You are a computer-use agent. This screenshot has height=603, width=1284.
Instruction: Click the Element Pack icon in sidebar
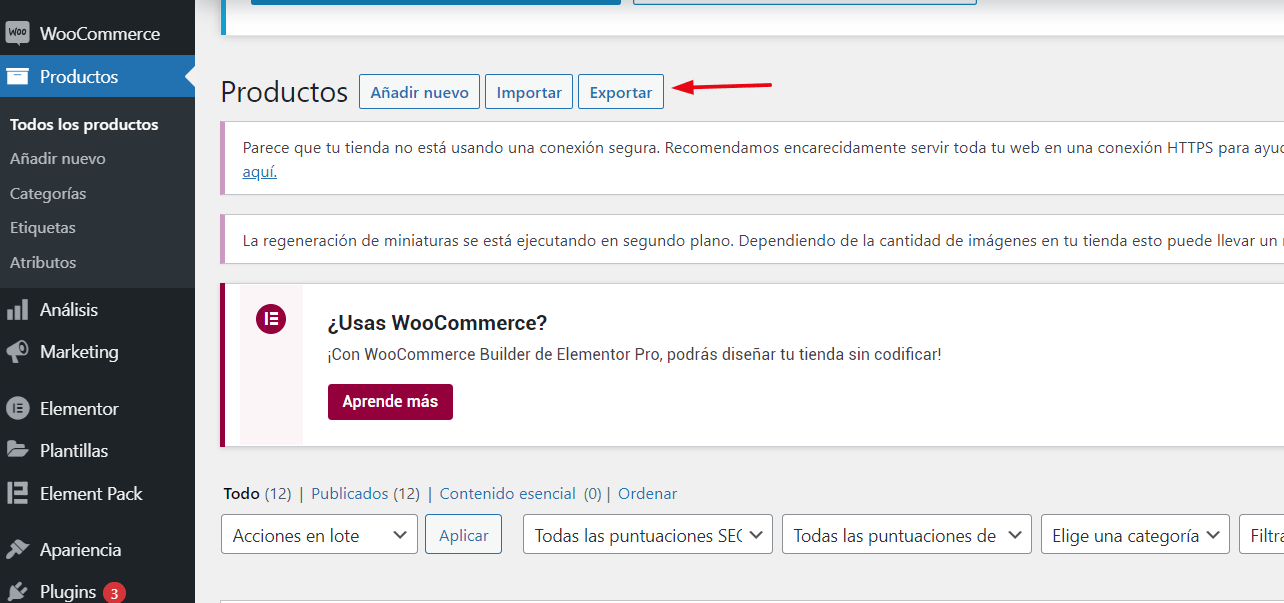point(17,493)
